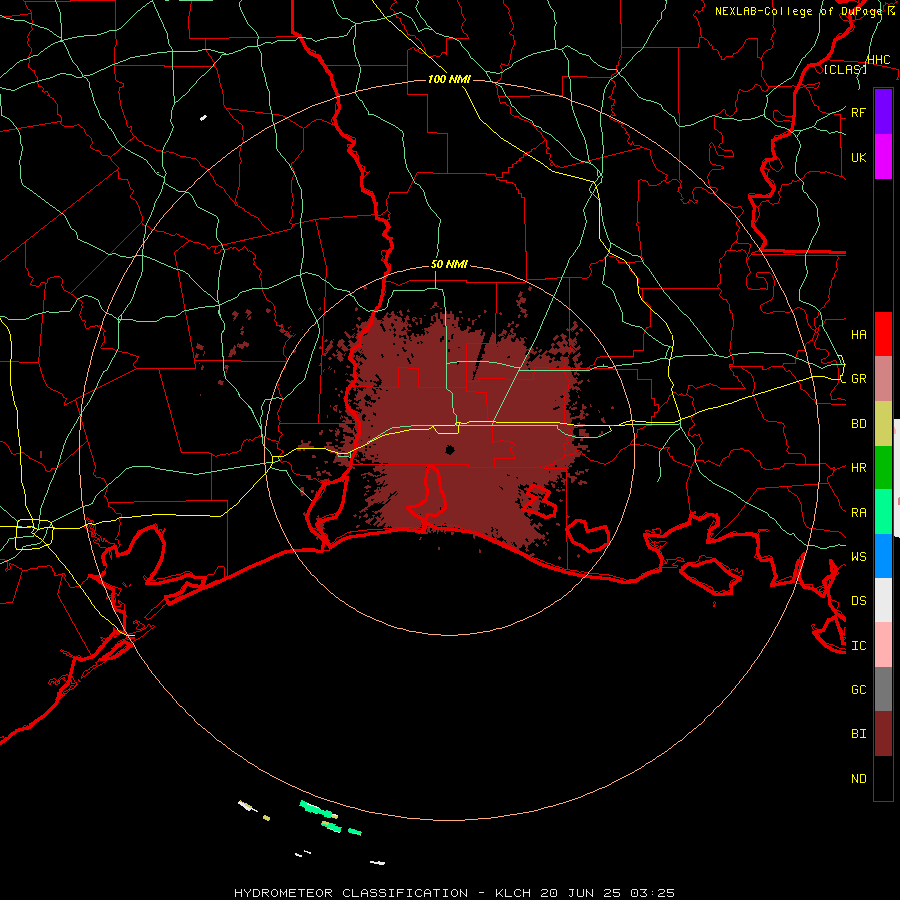The width and height of the screenshot is (900, 900).
Task: Click the RF legend label
Action: (x=858, y=112)
